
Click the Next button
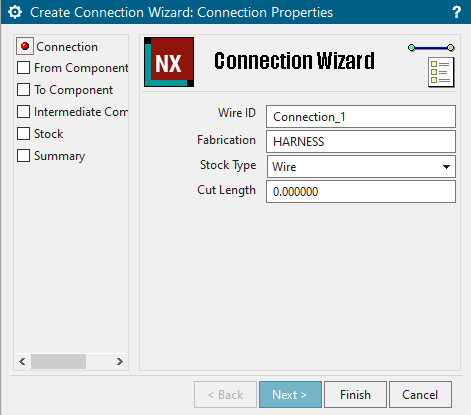point(290,395)
